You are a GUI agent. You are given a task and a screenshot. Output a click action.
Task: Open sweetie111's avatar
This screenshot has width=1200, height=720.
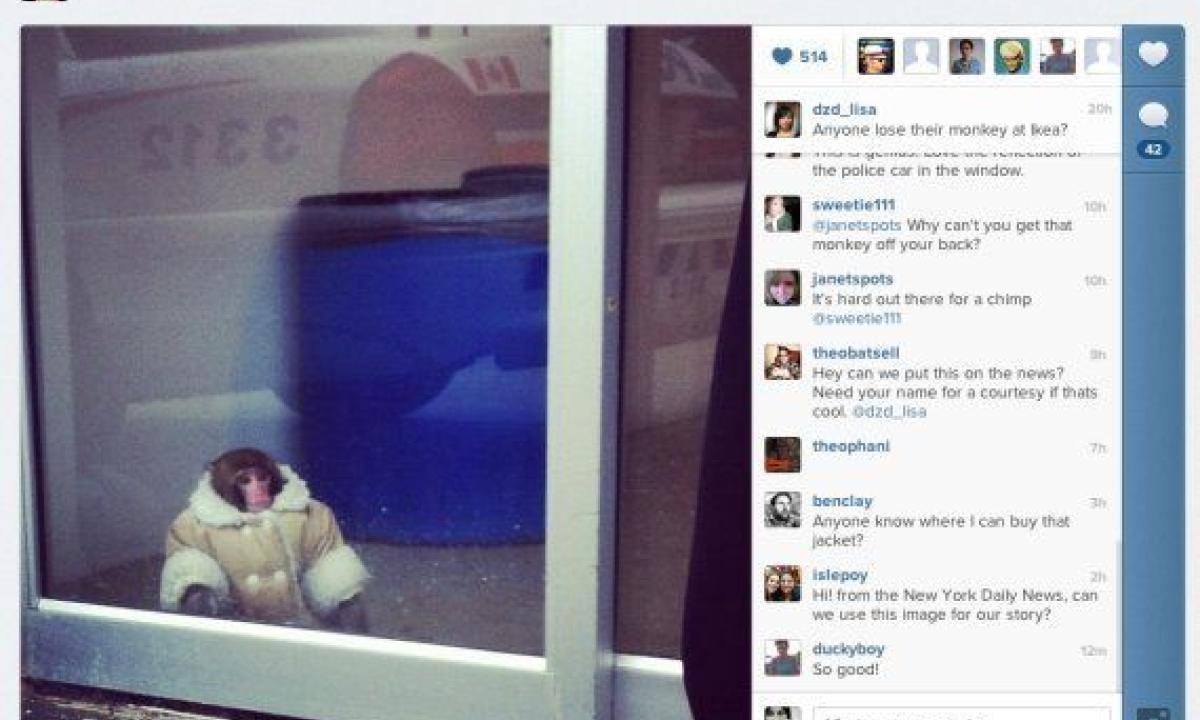(782, 214)
